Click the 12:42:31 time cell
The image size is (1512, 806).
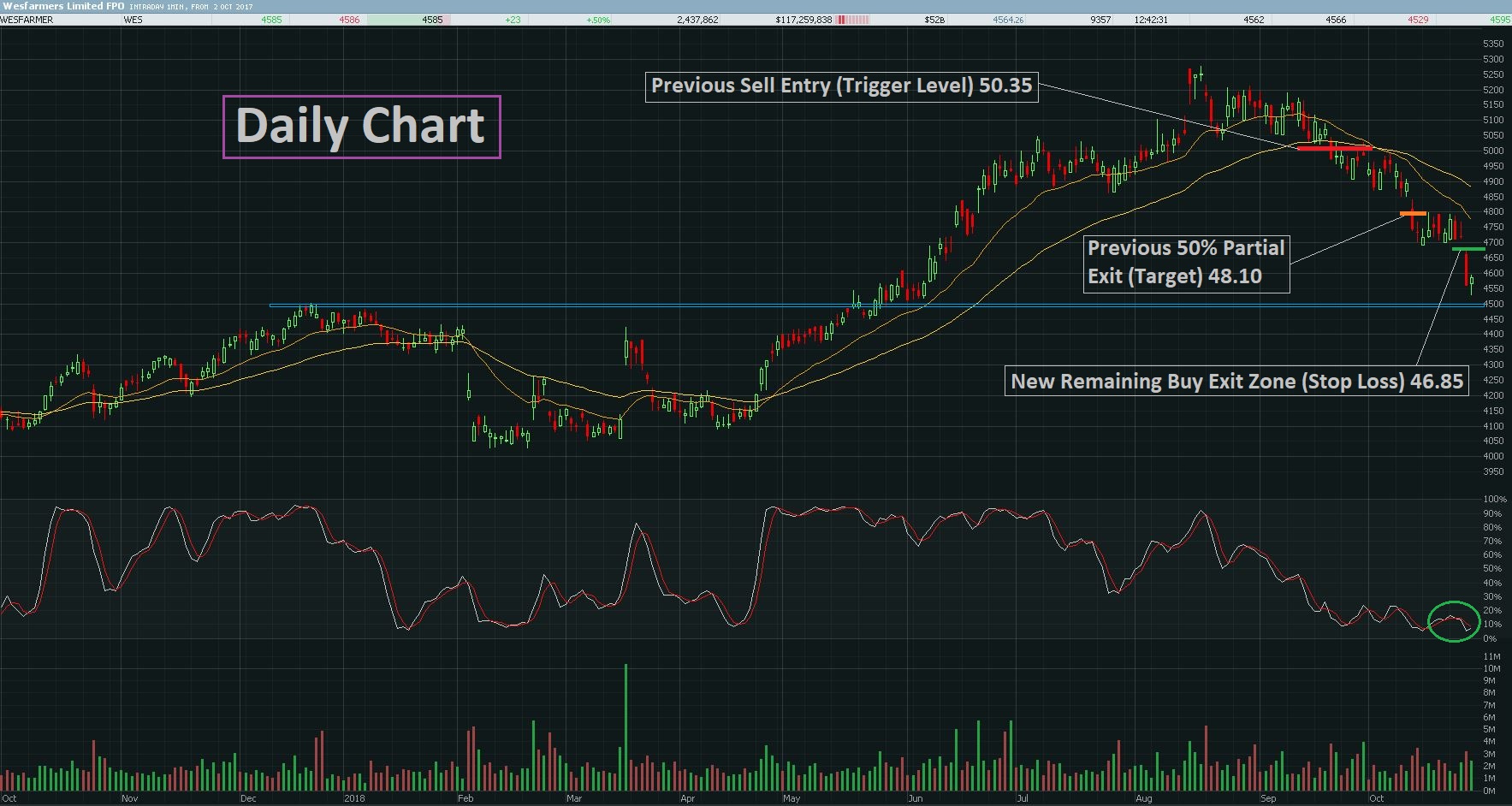click(x=1151, y=20)
